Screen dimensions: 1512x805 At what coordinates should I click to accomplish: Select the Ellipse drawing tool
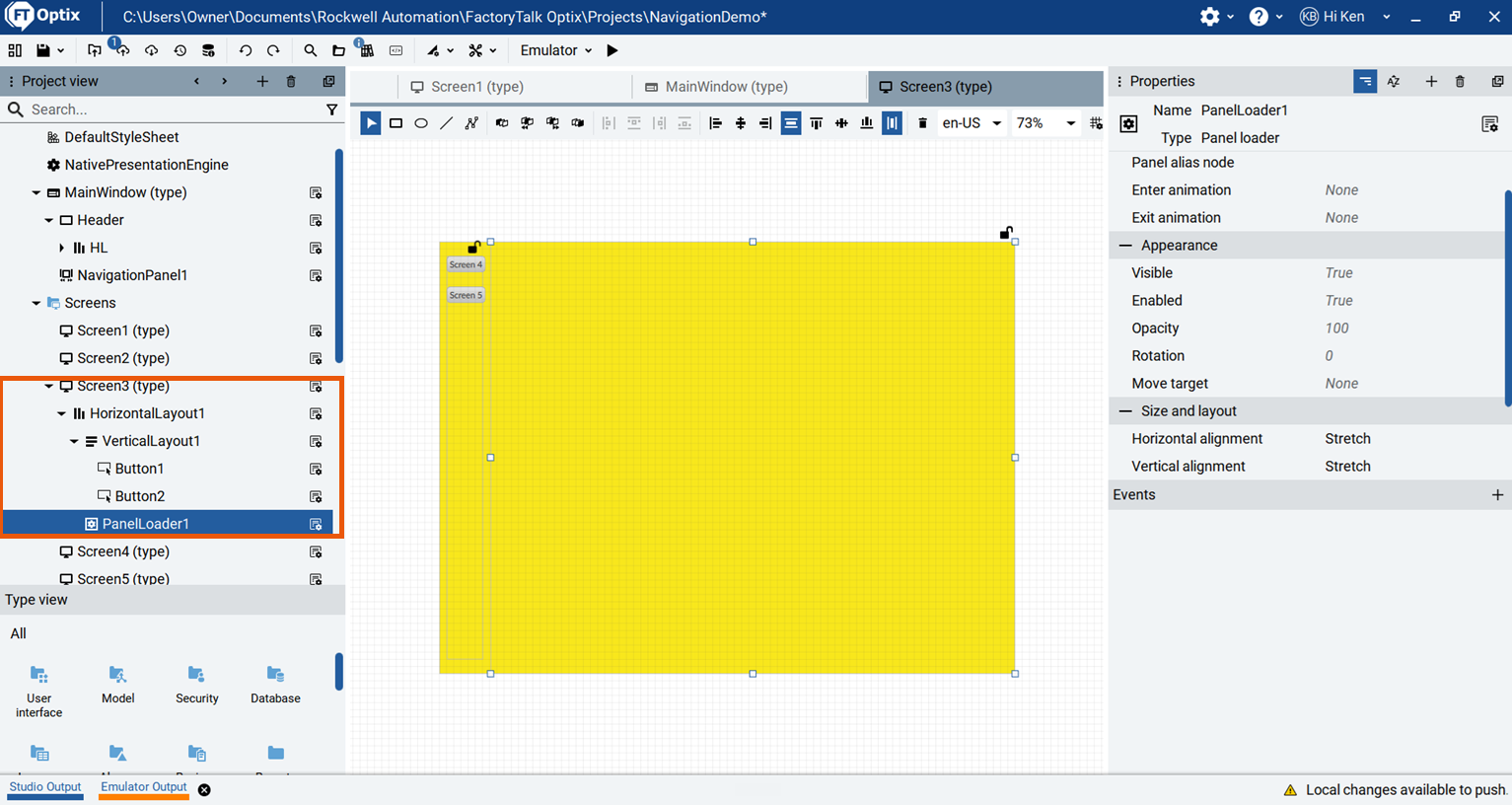[x=421, y=123]
